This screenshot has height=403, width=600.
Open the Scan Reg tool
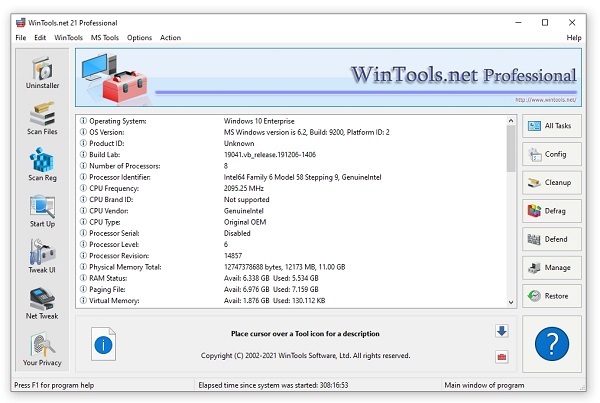tap(42, 165)
